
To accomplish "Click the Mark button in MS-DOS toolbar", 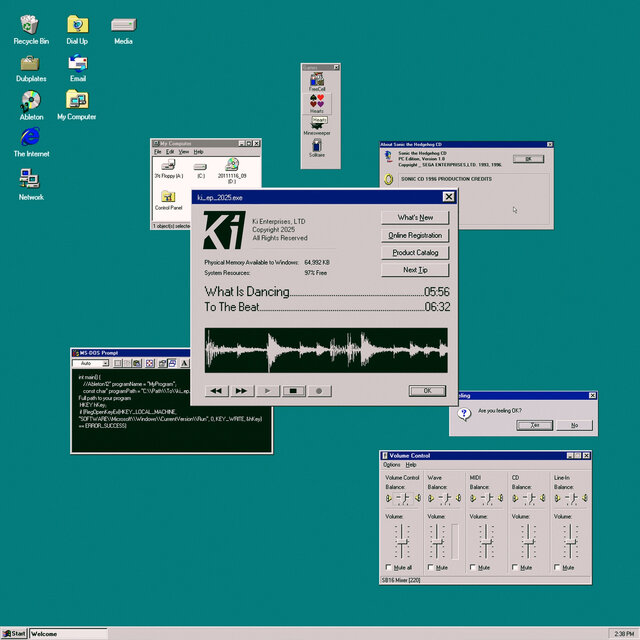I will pos(118,363).
